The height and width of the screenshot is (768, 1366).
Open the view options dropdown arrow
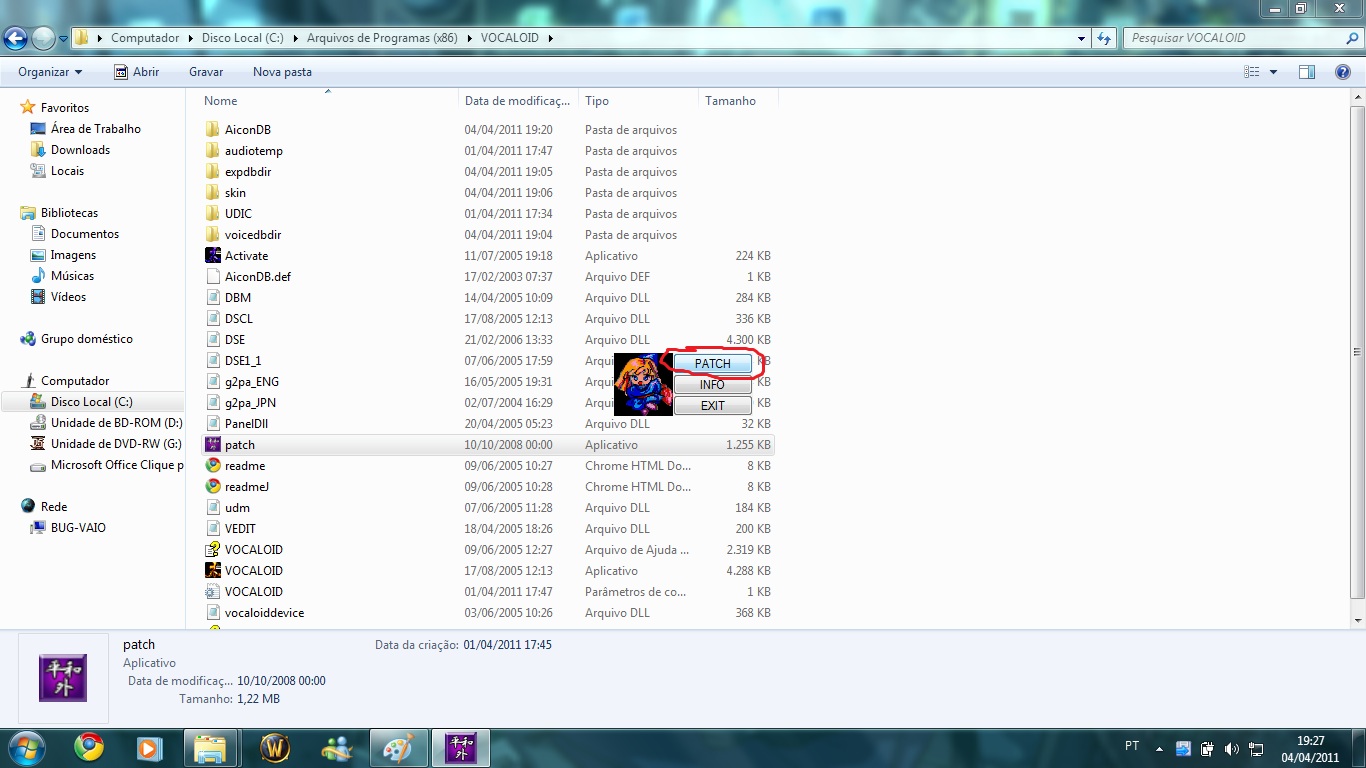pos(1273,72)
